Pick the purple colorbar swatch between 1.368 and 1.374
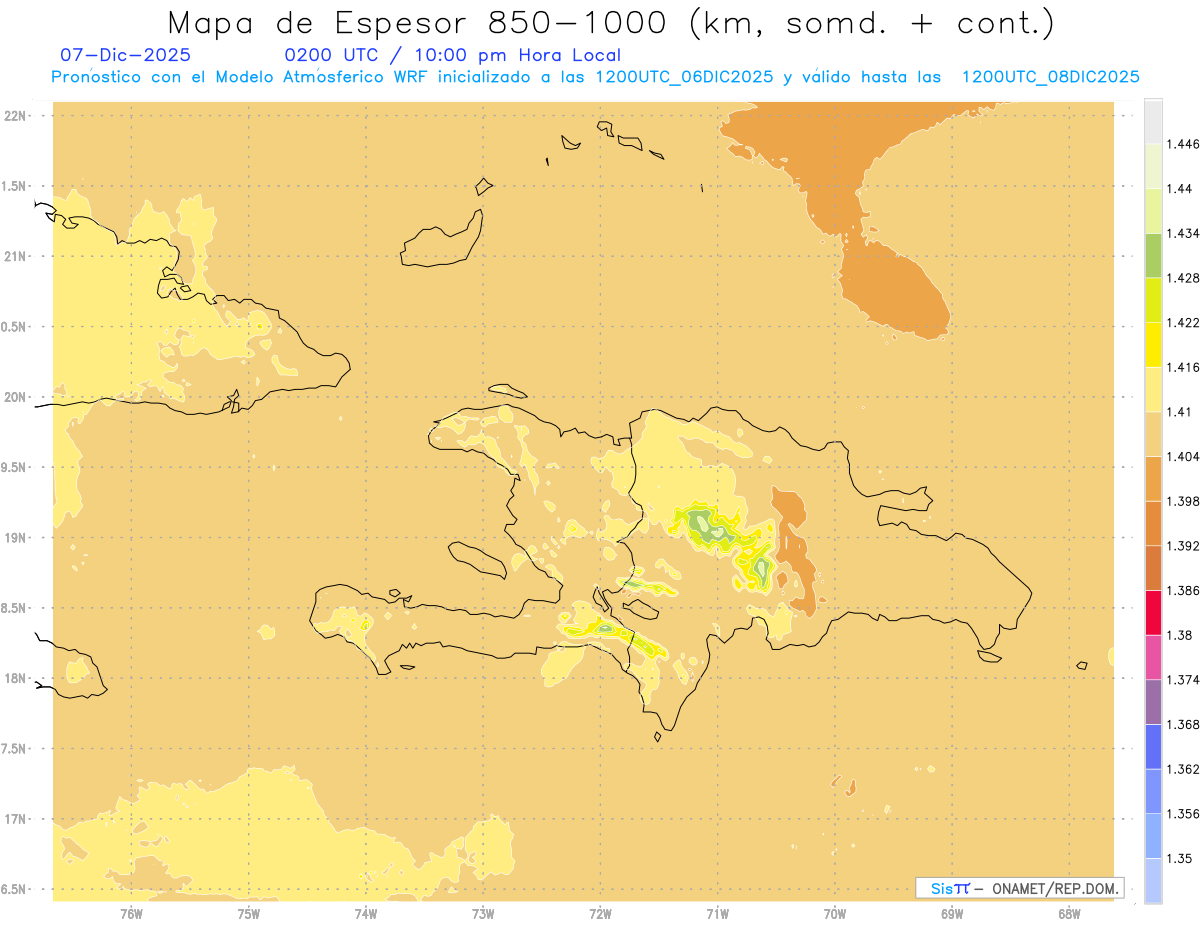Viewport: 1200px width, 927px height. click(1153, 702)
